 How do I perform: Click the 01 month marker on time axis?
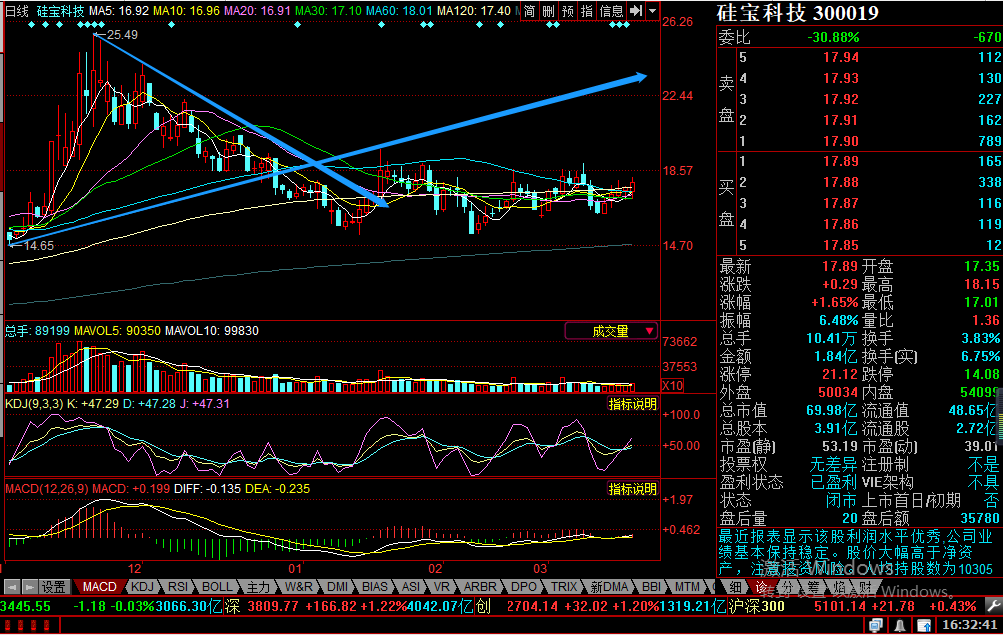[x=295, y=568]
